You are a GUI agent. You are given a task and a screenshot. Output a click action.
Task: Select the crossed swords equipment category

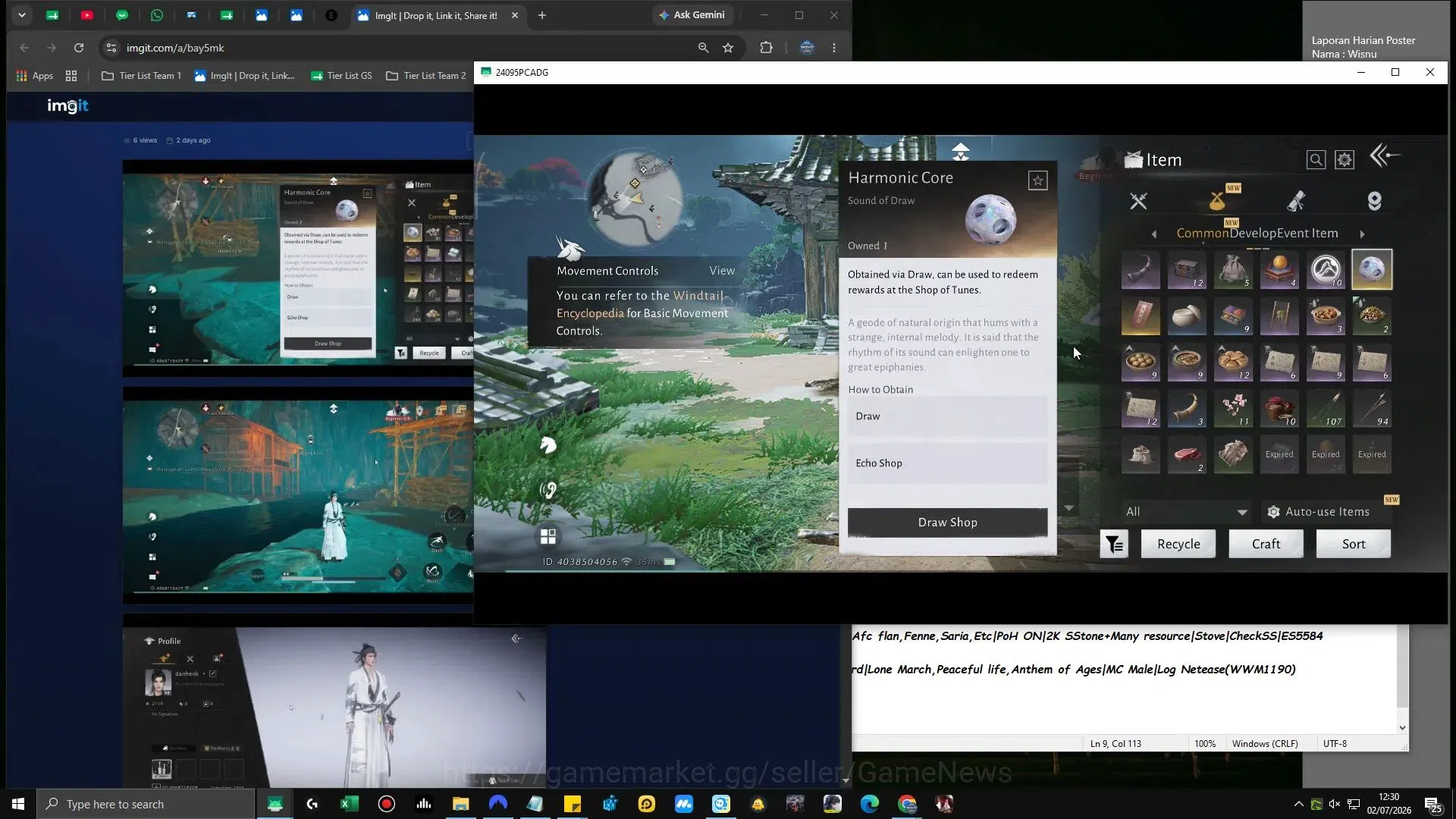click(1138, 201)
